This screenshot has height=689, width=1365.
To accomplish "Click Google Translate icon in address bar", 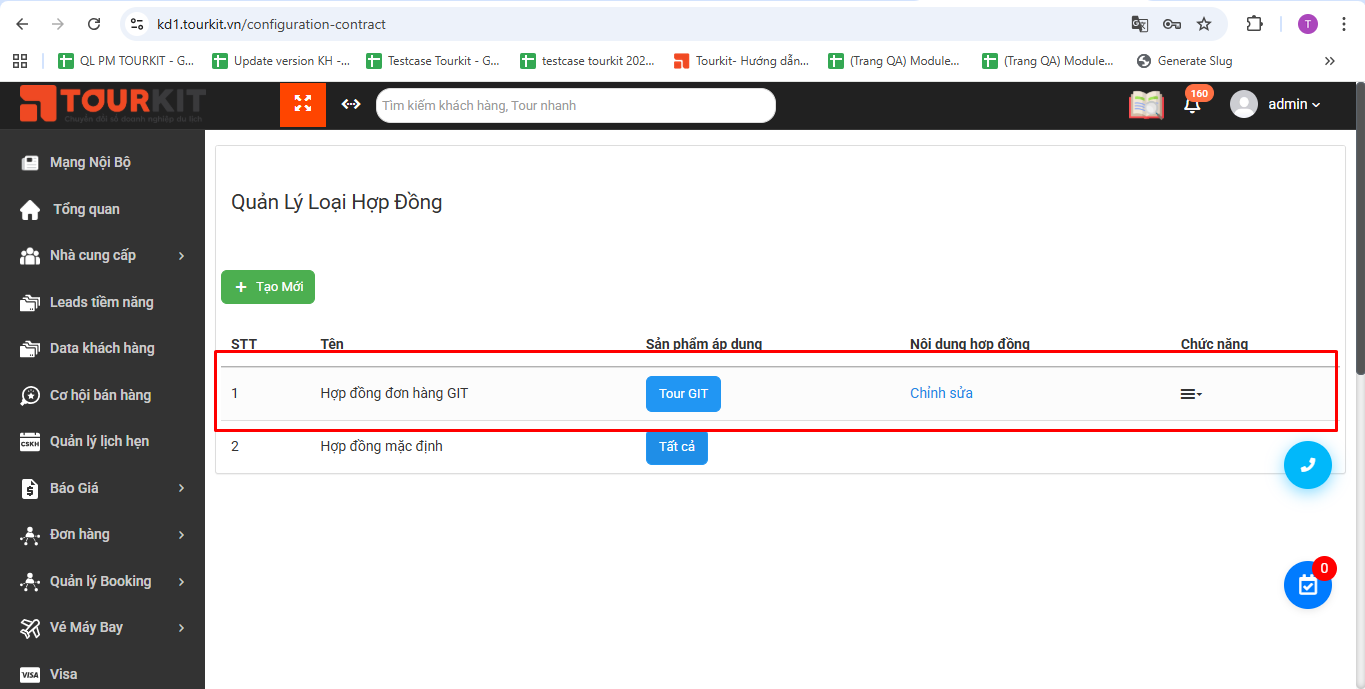I will [1140, 24].
